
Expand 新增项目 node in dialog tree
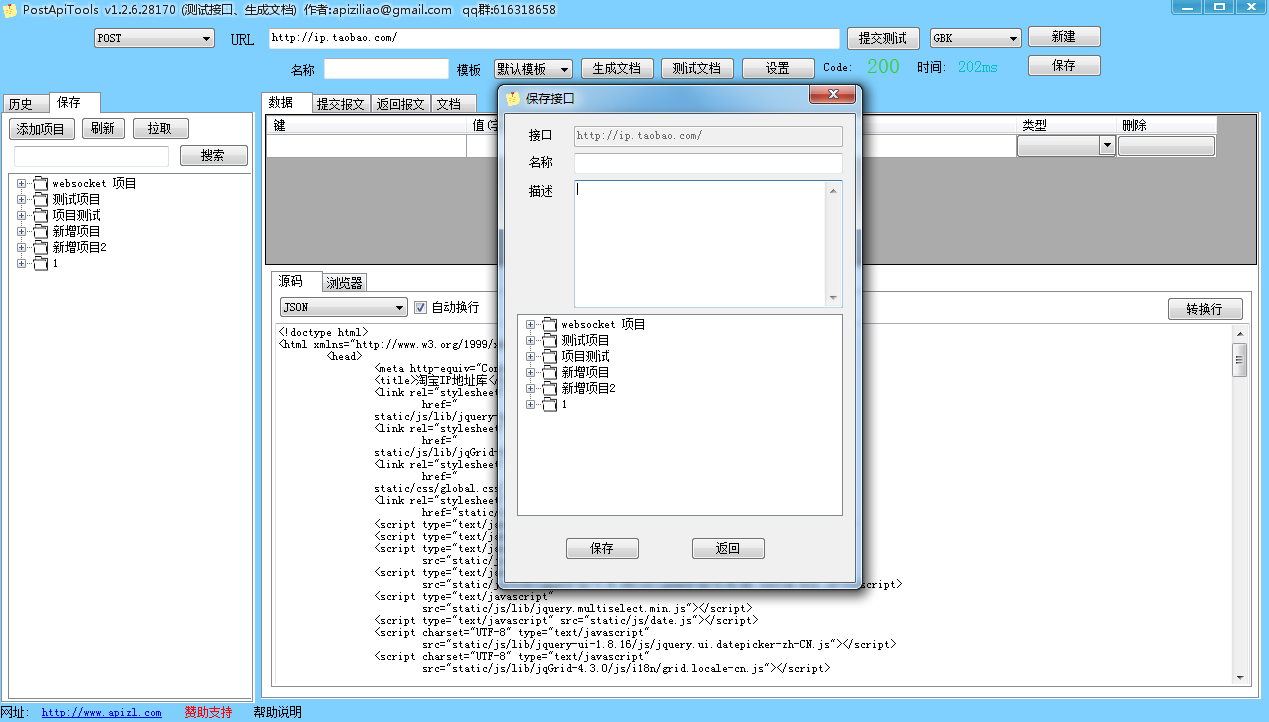531,373
